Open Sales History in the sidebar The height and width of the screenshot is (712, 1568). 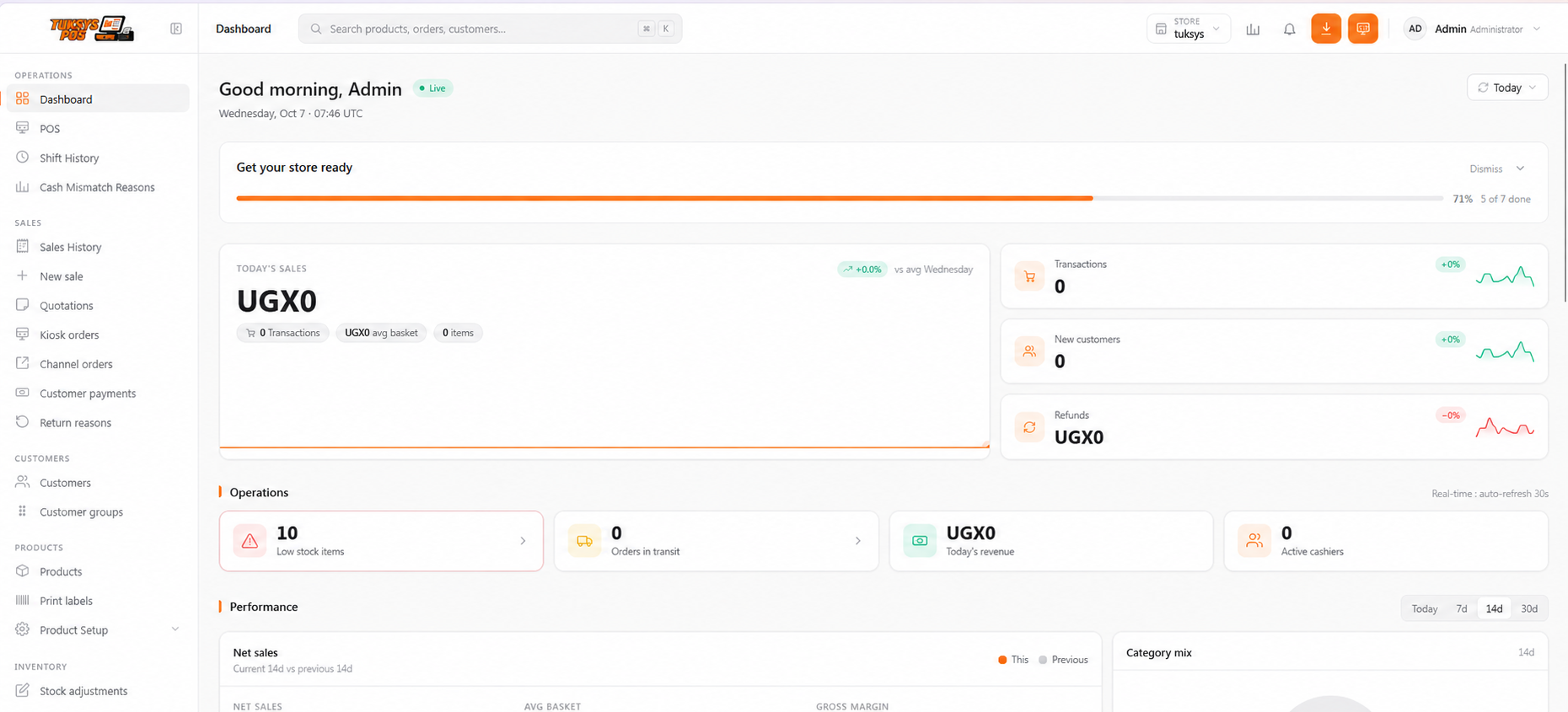(98, 247)
